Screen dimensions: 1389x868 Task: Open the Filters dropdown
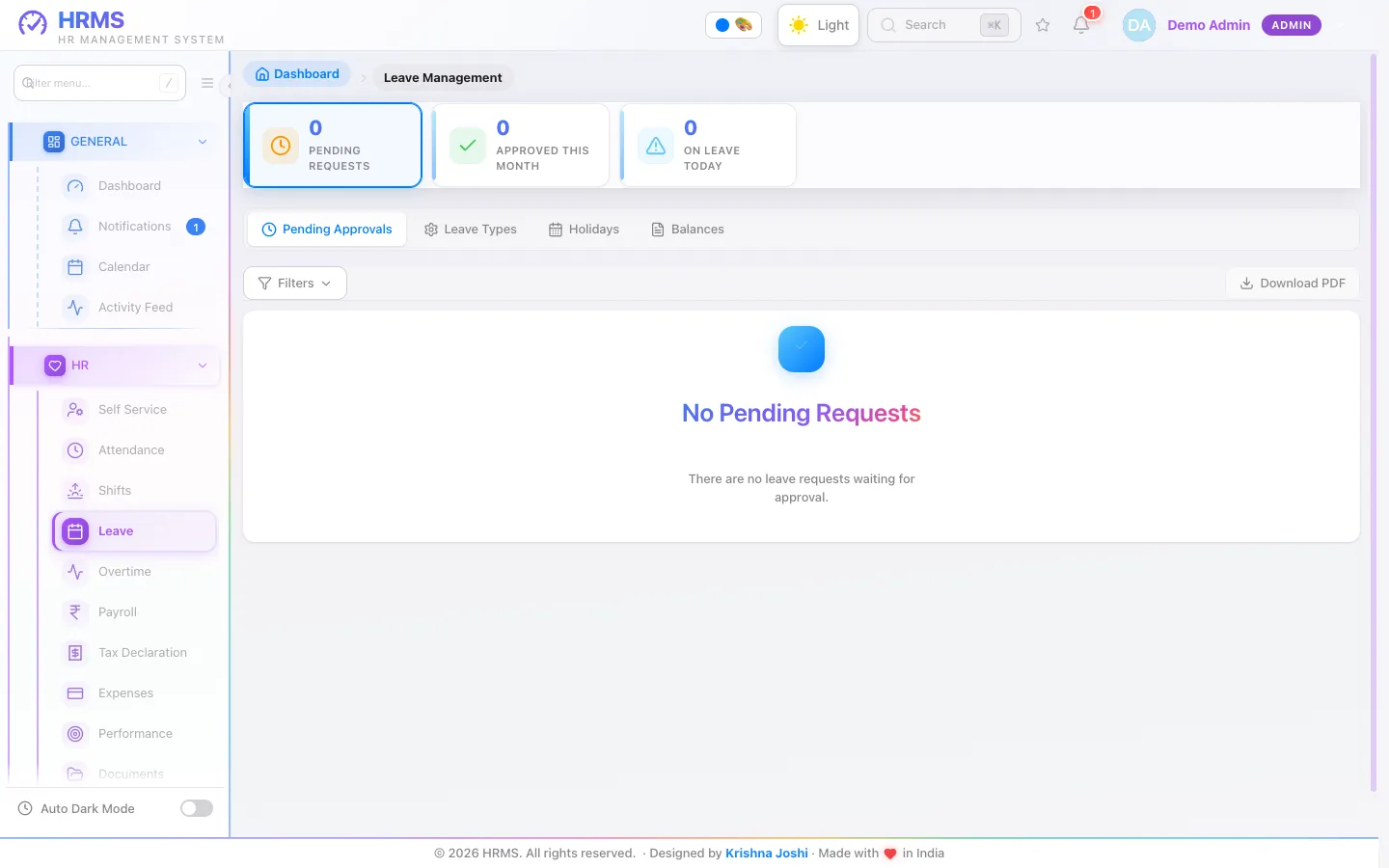point(295,284)
